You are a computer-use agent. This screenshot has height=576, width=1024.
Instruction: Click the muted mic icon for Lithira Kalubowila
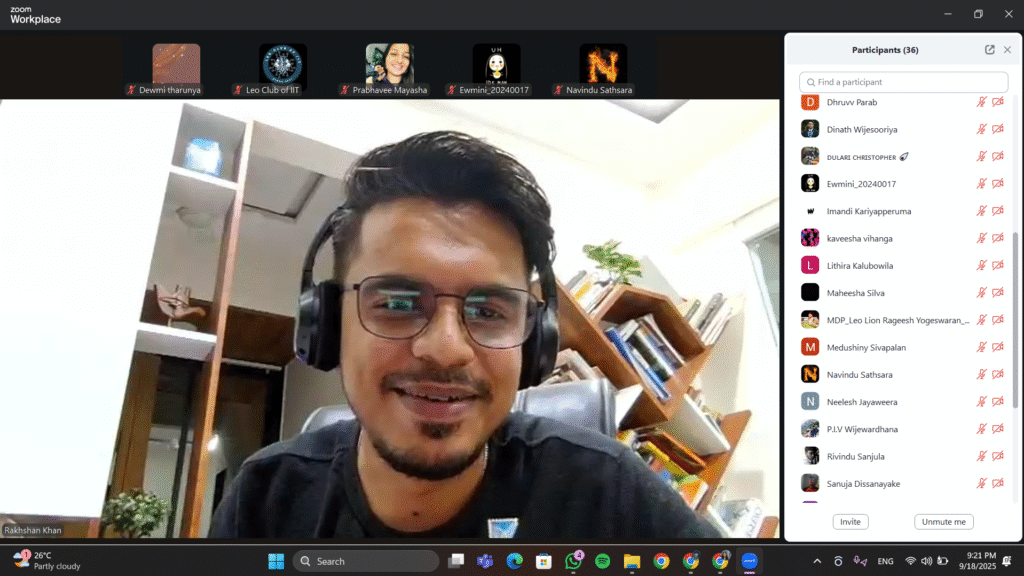coord(982,266)
